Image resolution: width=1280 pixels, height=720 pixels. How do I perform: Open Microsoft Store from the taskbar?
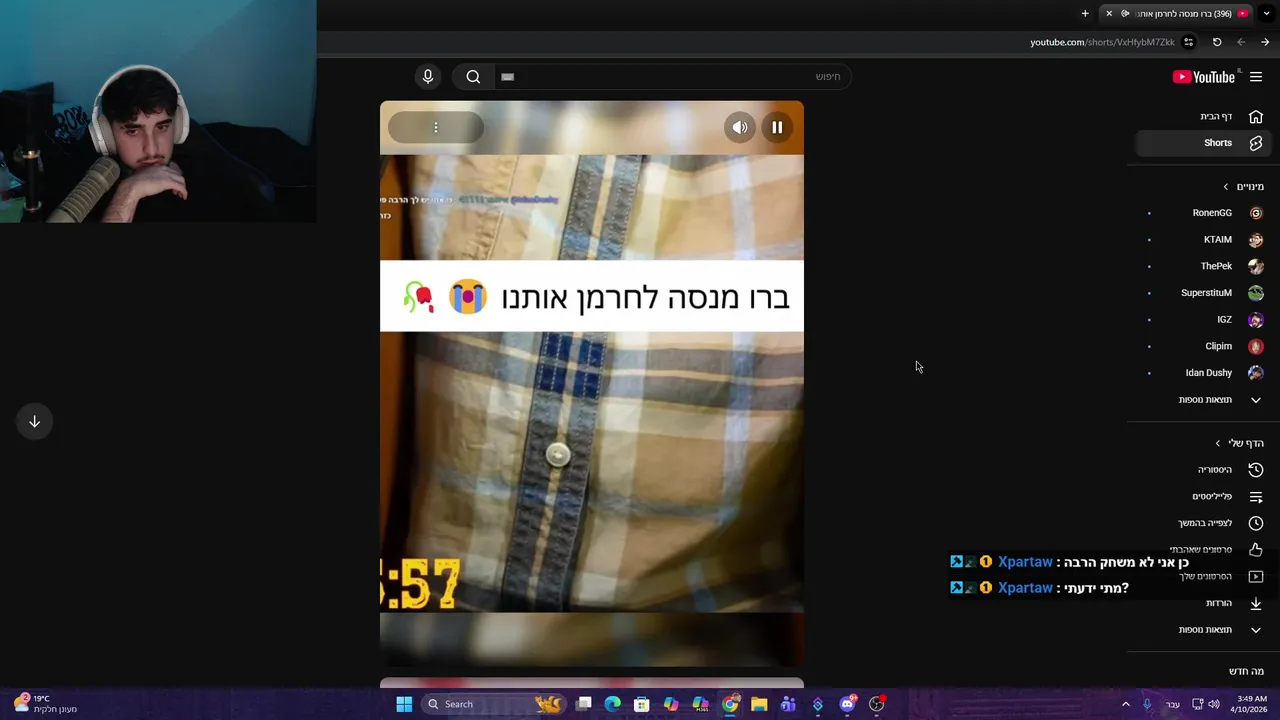click(642, 704)
